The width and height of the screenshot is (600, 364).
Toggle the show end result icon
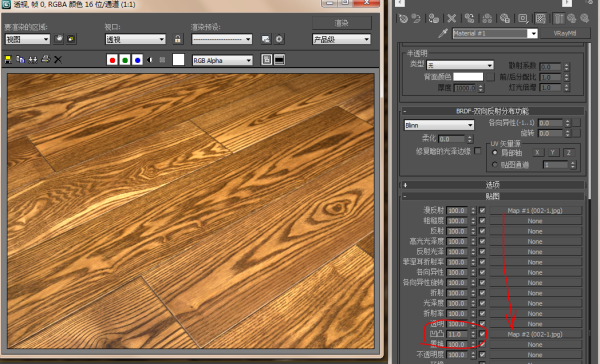[559, 18]
